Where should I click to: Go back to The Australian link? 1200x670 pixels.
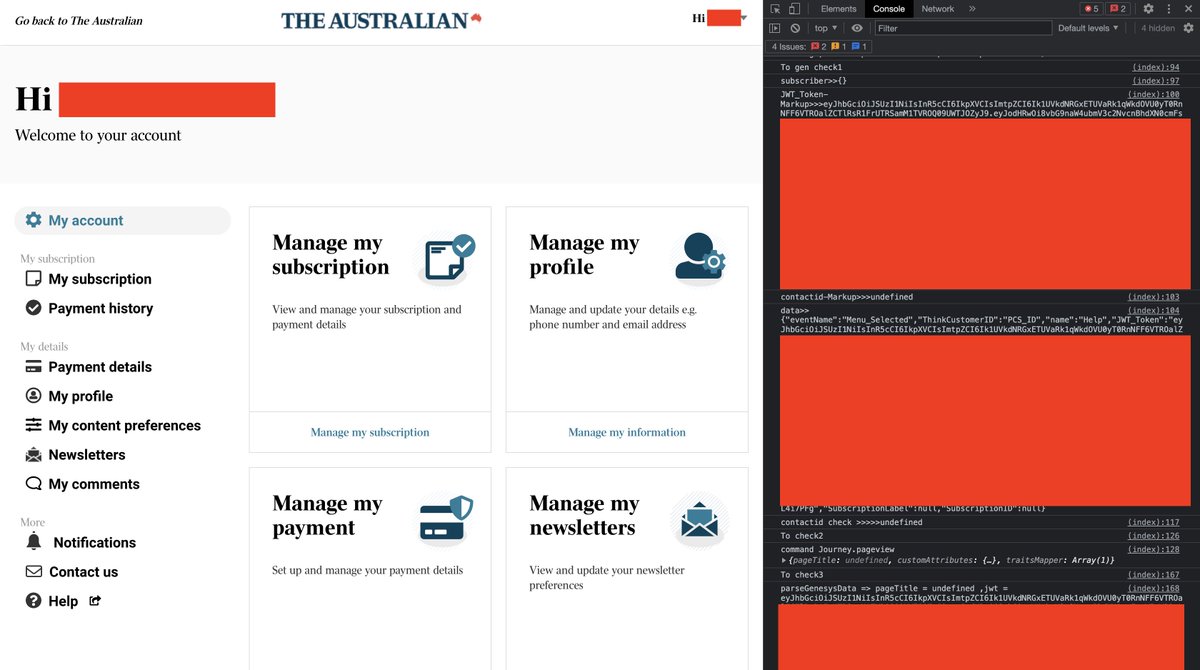point(79,20)
